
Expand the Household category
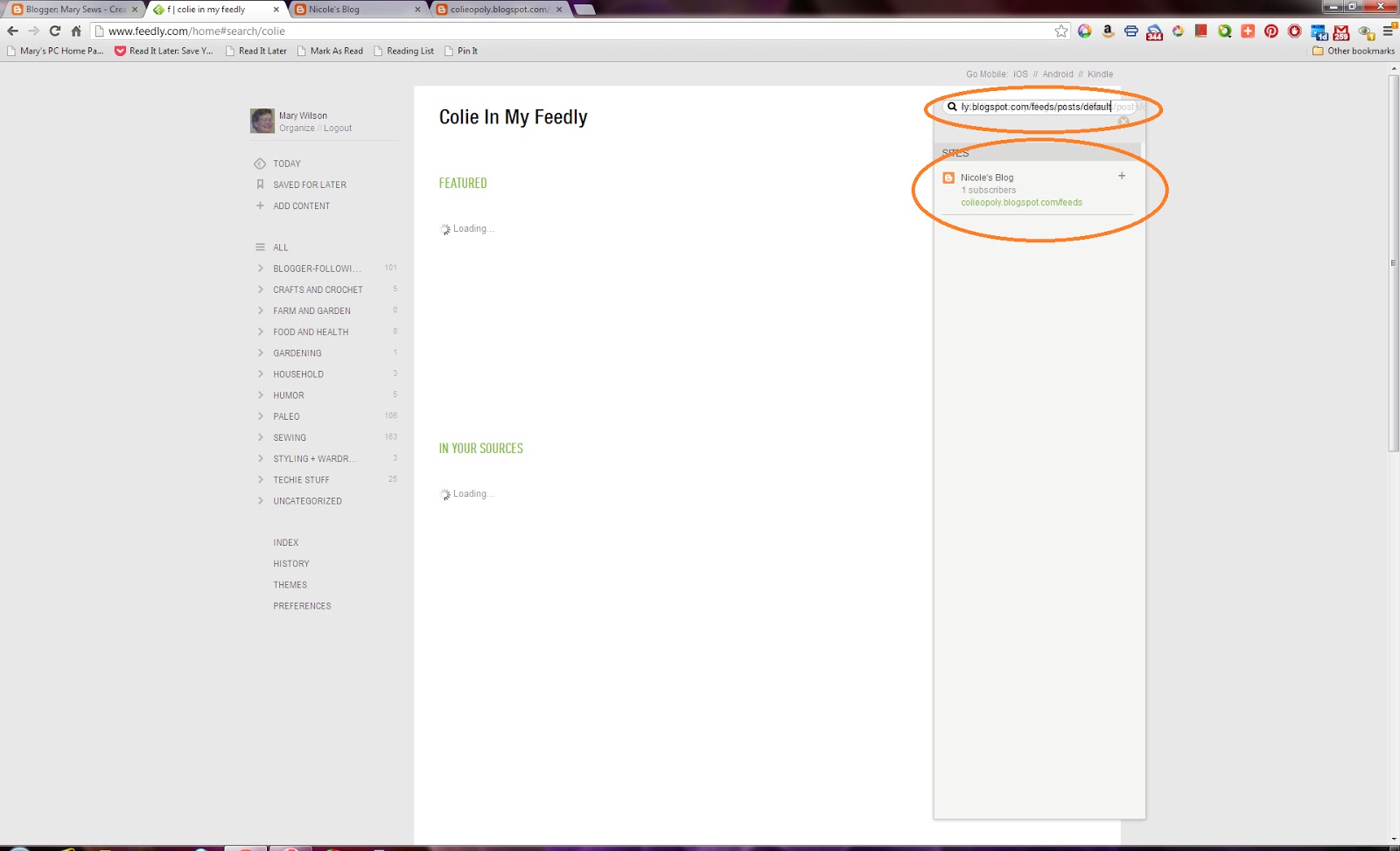[260, 373]
